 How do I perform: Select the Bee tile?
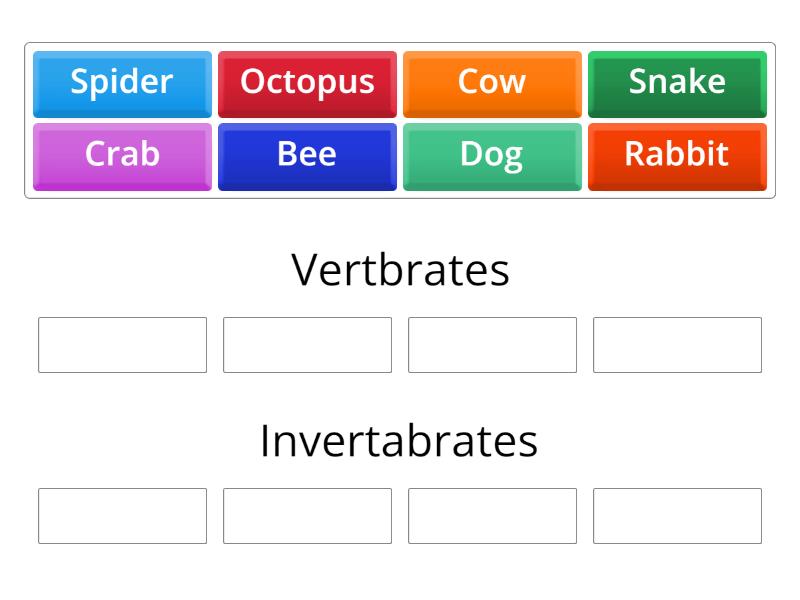[x=307, y=155]
